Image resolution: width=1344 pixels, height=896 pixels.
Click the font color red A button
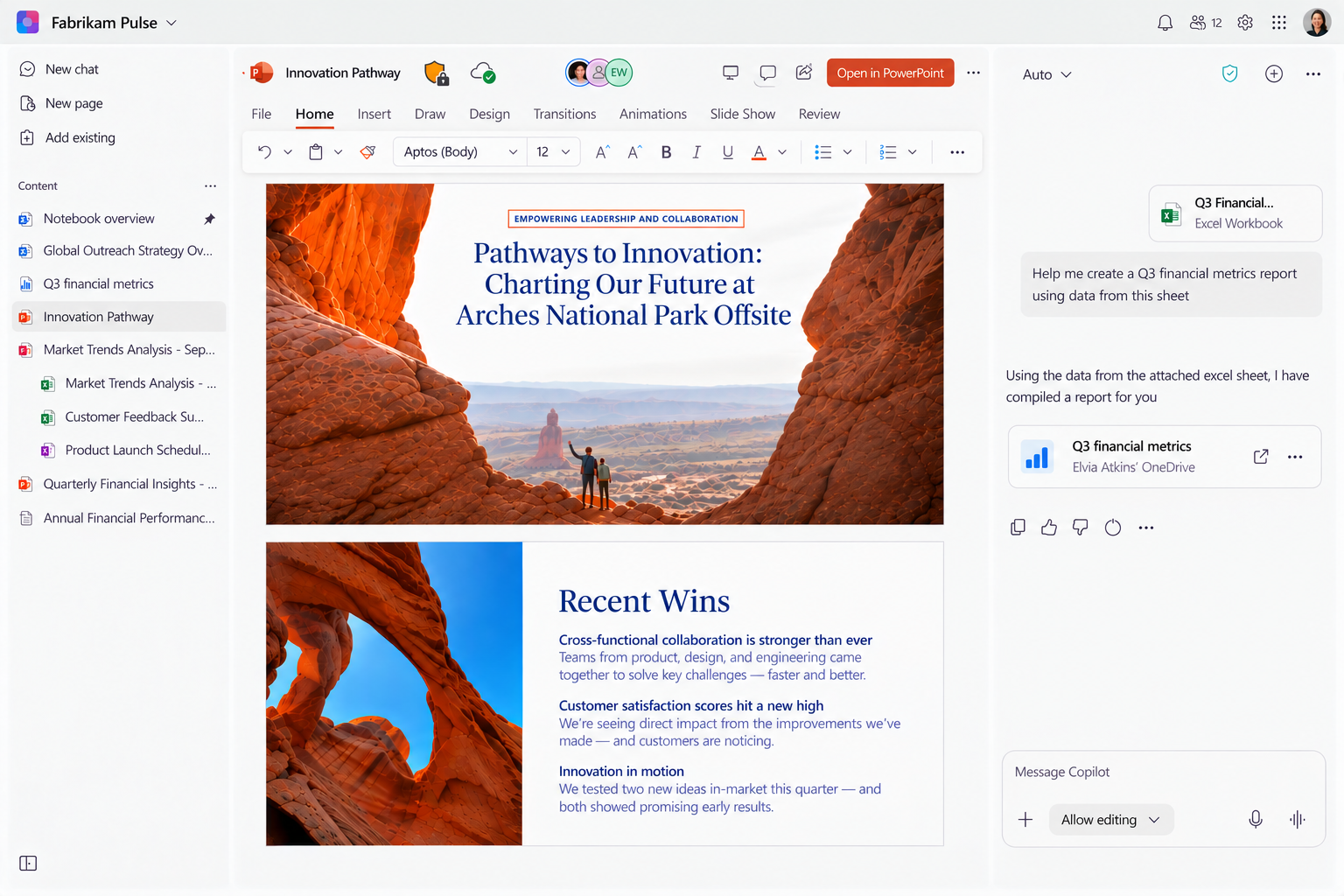click(x=759, y=152)
